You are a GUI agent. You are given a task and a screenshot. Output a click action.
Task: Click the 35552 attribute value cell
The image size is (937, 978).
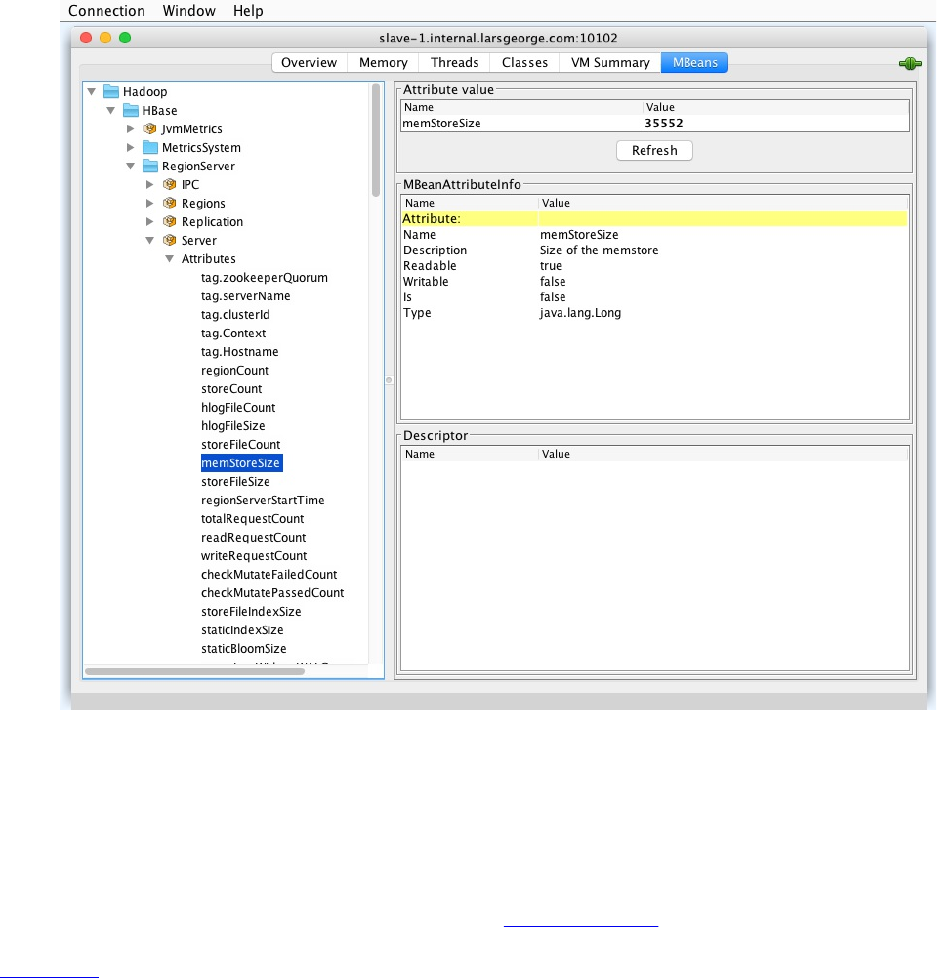(775, 123)
